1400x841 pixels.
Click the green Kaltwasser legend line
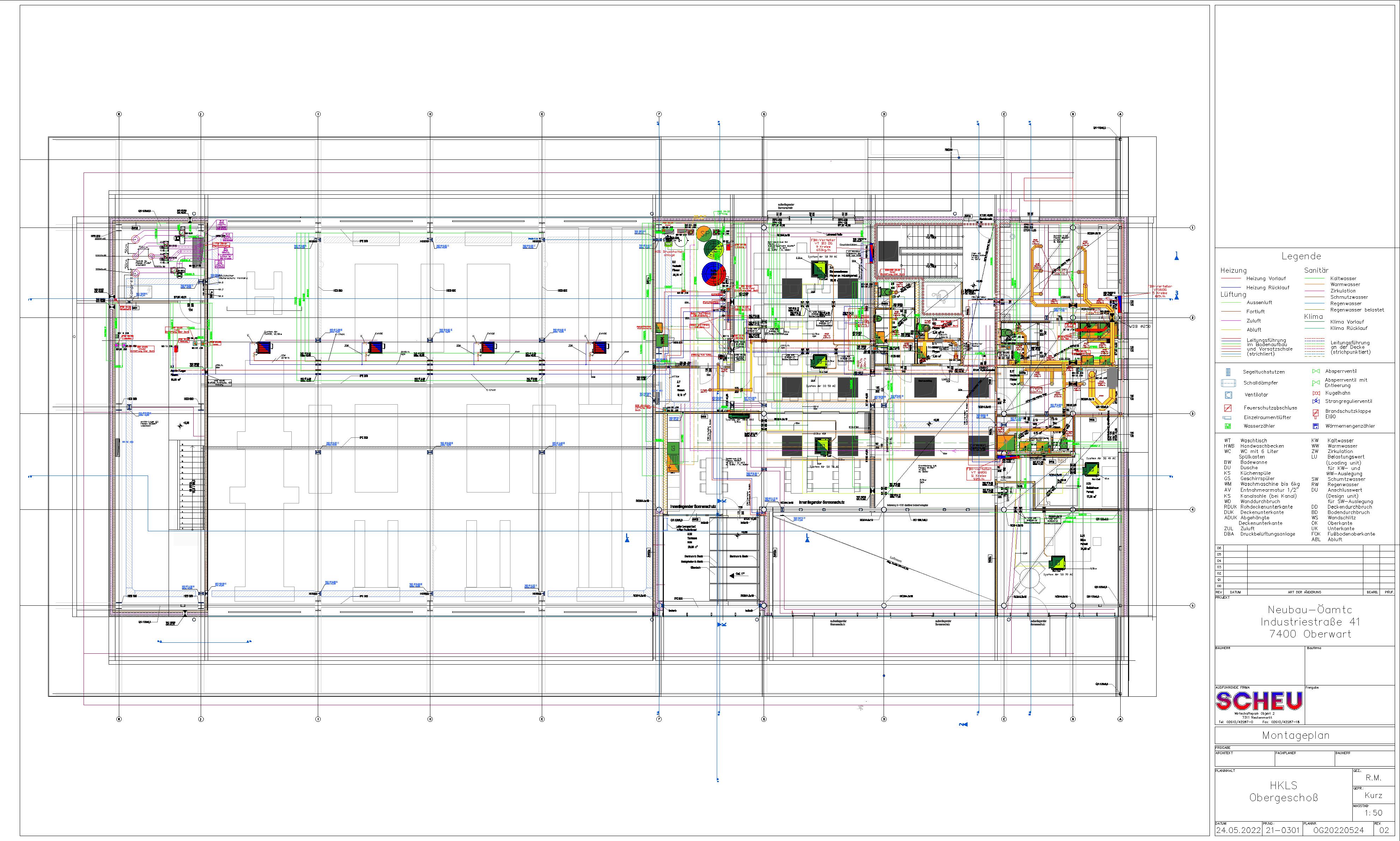[x=1315, y=279]
